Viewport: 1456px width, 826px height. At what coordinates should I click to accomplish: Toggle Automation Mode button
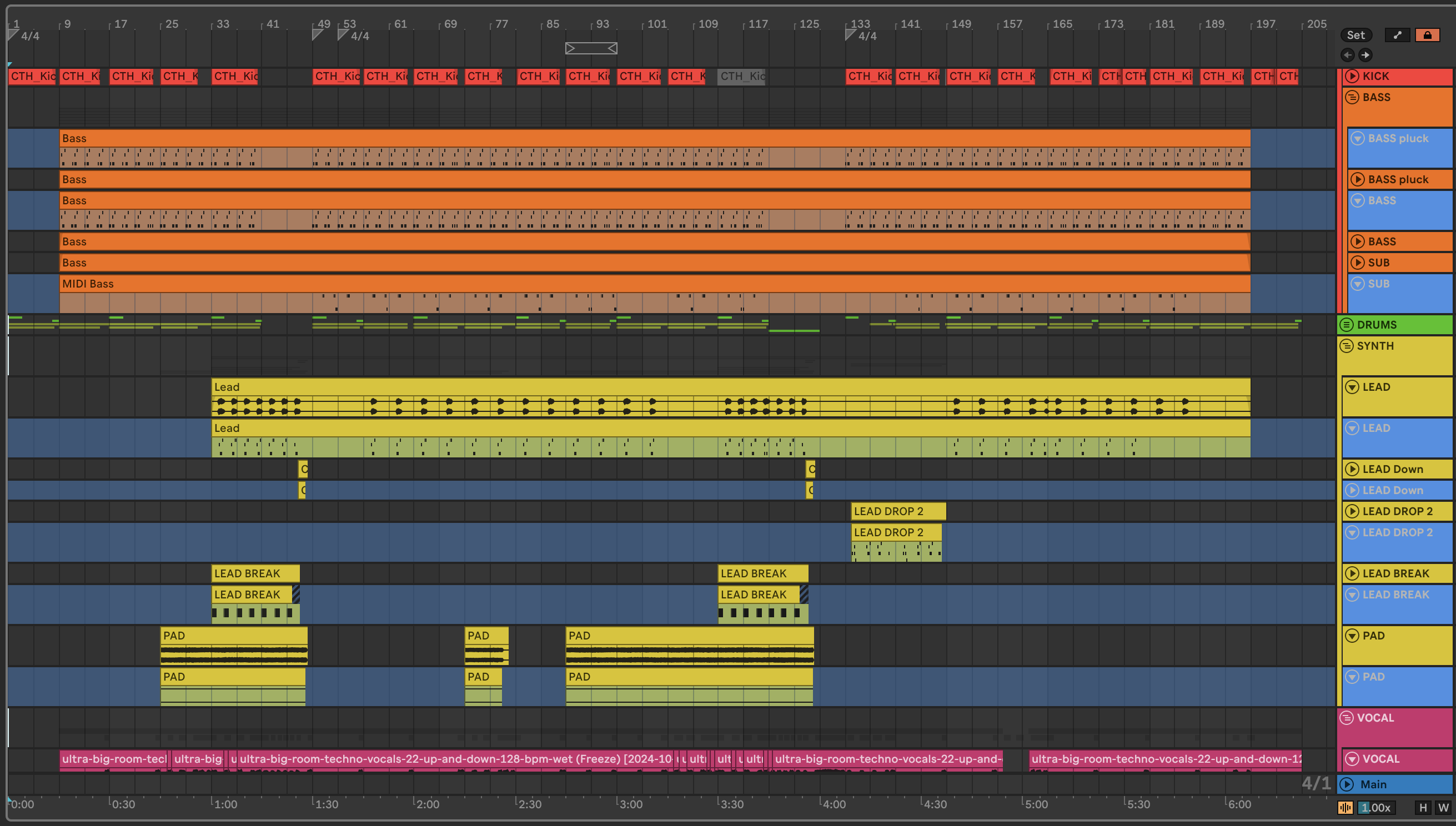pos(1398,35)
